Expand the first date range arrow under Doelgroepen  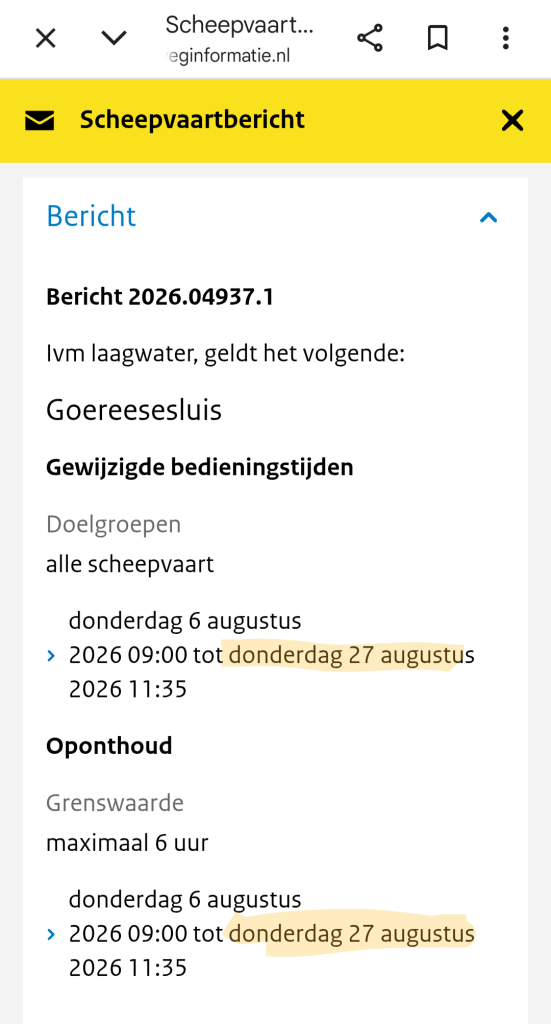[x=52, y=655]
